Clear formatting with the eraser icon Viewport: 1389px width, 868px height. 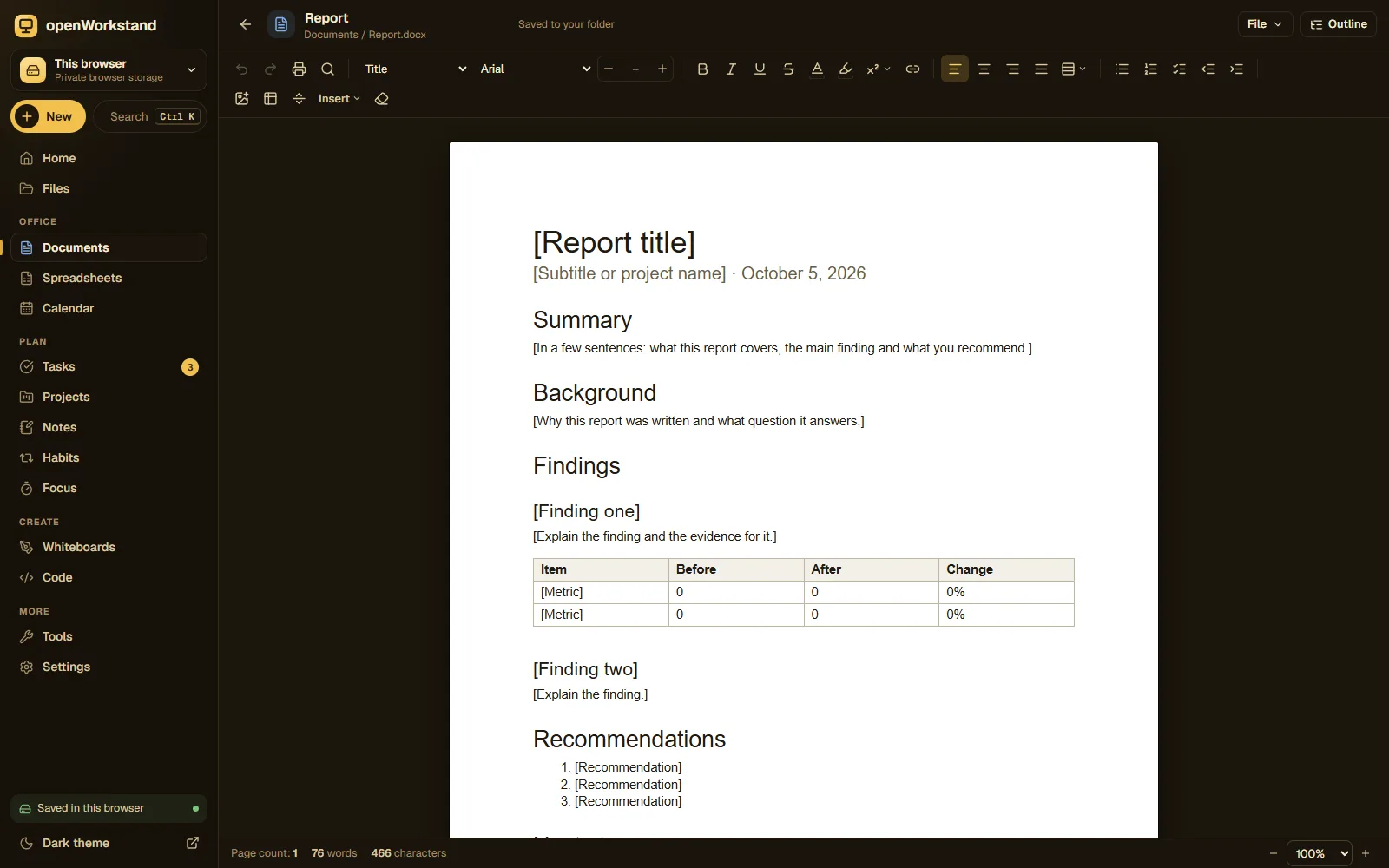[382, 99]
